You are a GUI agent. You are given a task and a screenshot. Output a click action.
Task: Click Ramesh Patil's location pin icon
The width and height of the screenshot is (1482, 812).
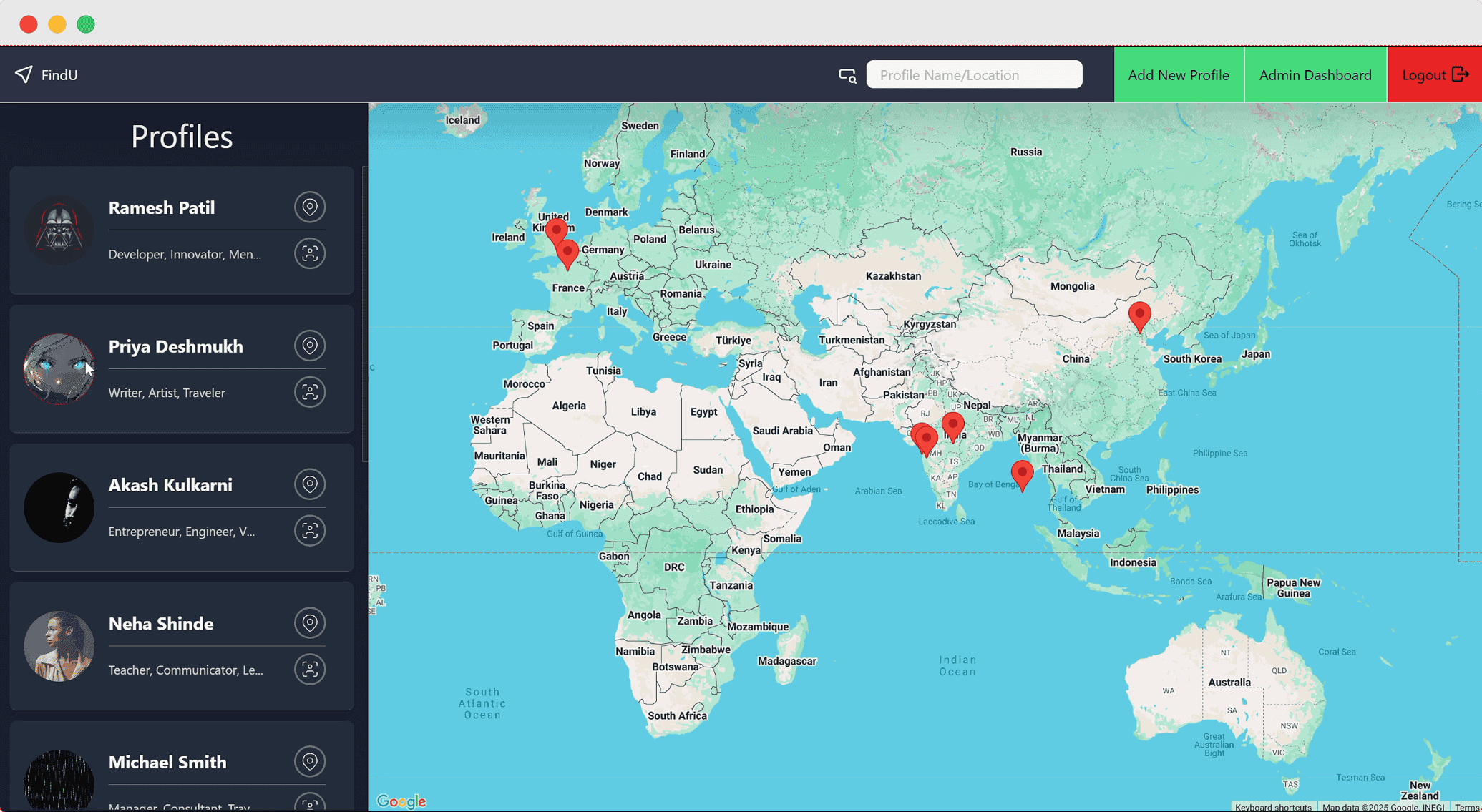click(310, 207)
